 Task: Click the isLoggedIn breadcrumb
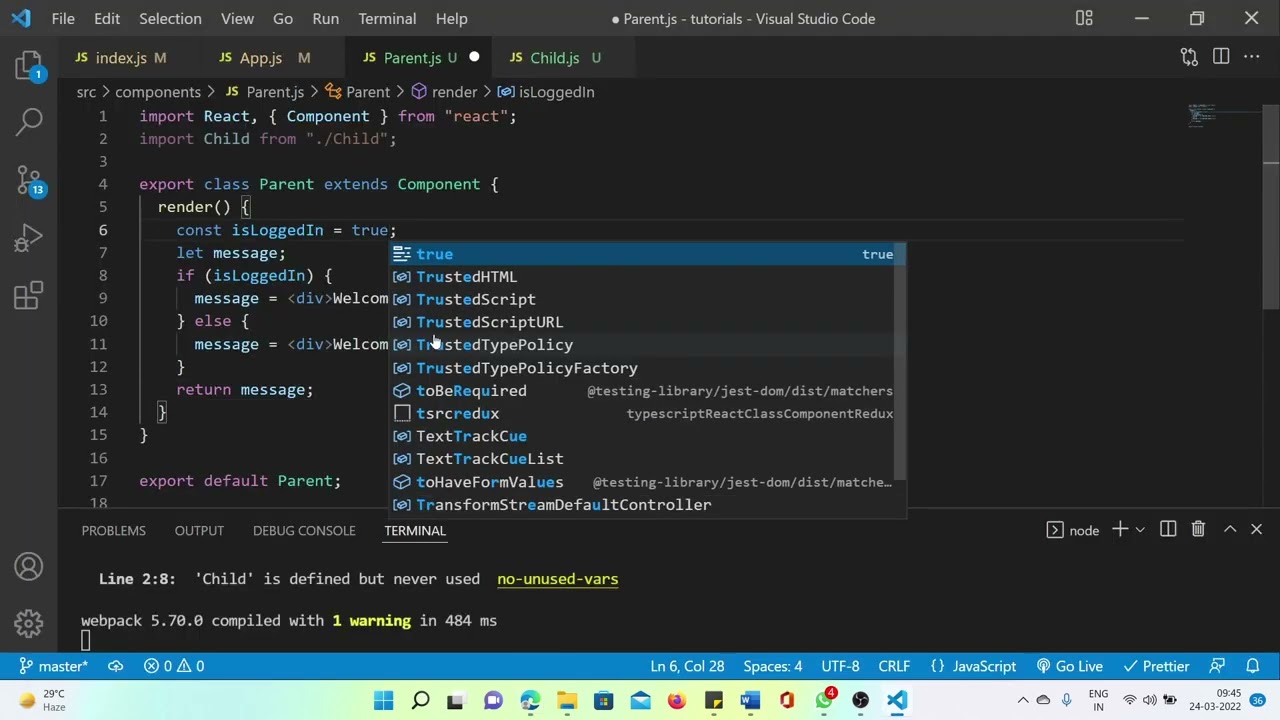(546, 92)
